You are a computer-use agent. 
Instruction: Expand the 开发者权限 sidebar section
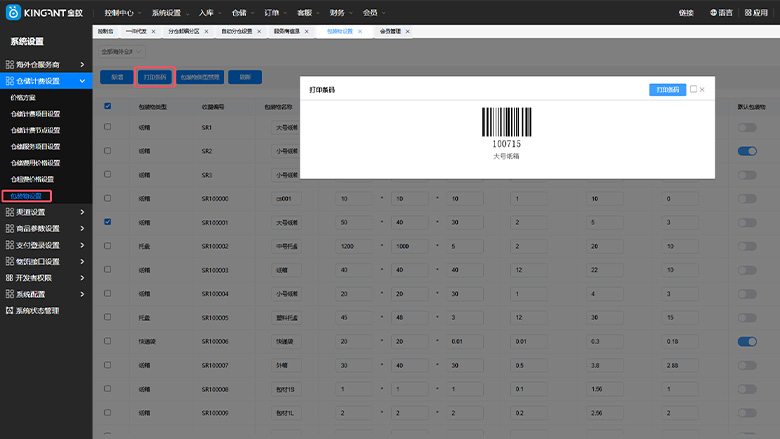point(82,278)
